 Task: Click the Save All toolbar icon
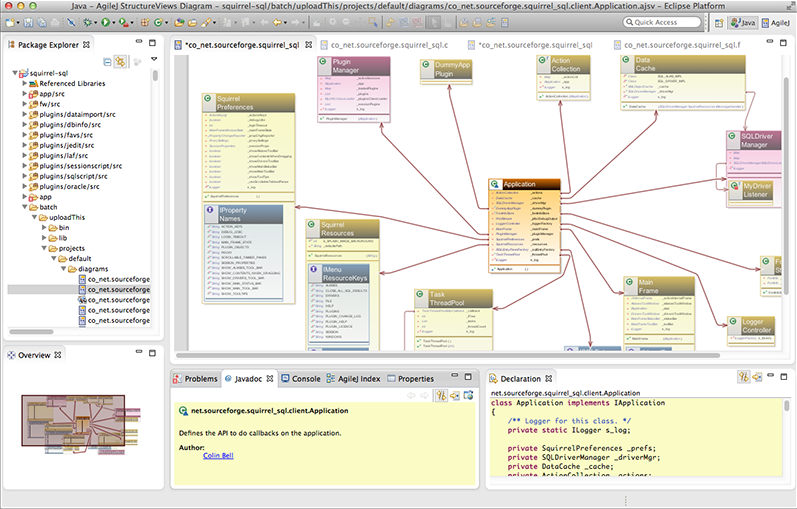coord(41,22)
